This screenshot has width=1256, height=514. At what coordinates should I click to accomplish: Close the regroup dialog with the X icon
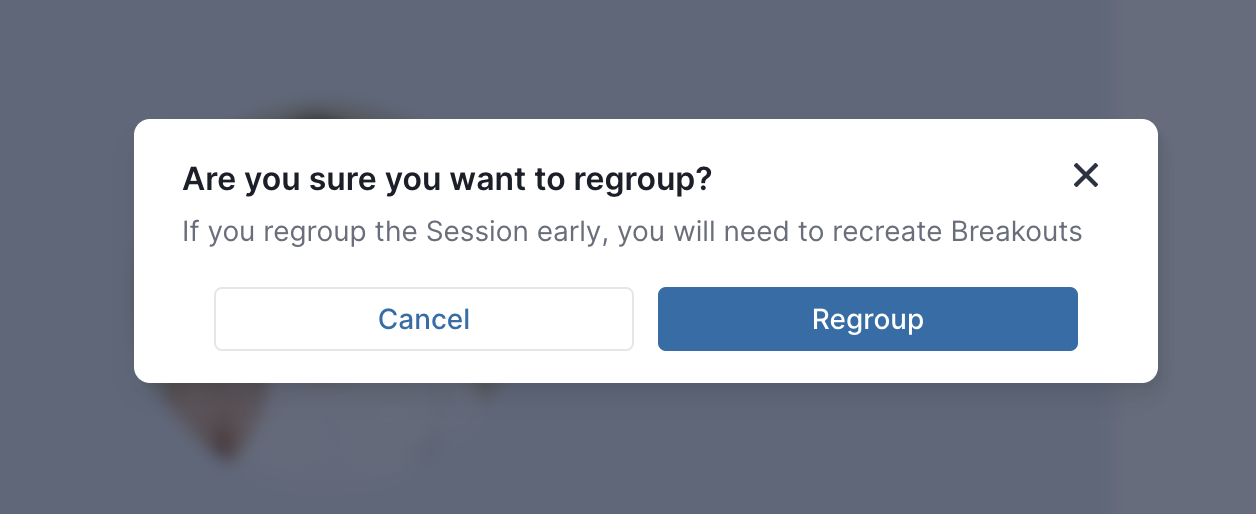pyautogui.click(x=1086, y=176)
